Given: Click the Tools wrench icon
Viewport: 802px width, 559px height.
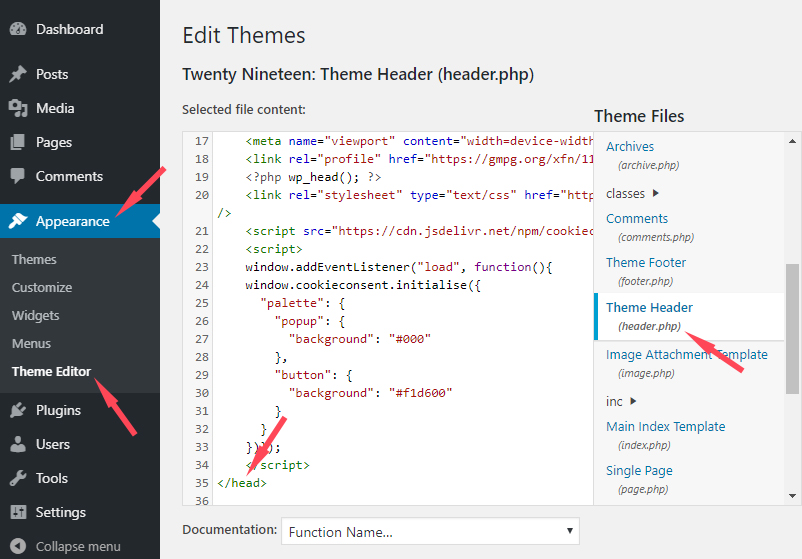Looking at the screenshot, I should [x=18, y=478].
